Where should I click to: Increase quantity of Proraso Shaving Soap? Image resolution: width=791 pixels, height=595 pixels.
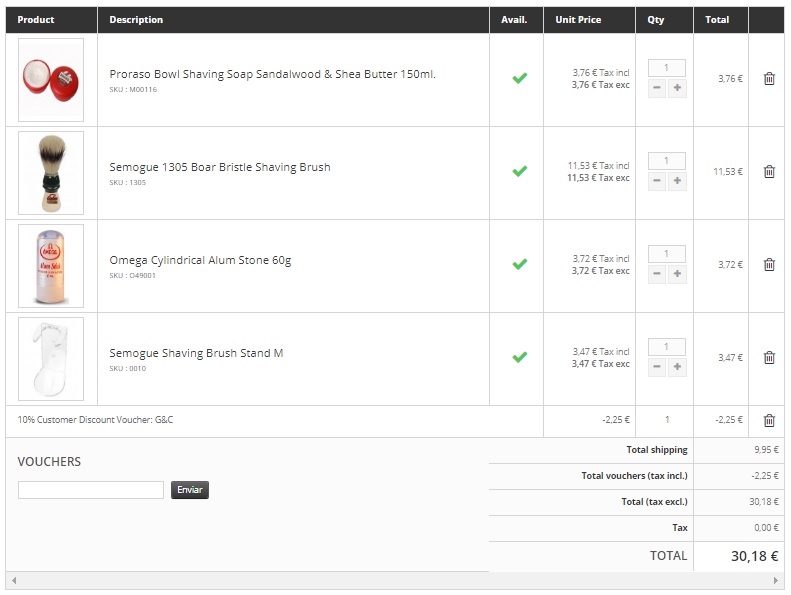pos(677,88)
